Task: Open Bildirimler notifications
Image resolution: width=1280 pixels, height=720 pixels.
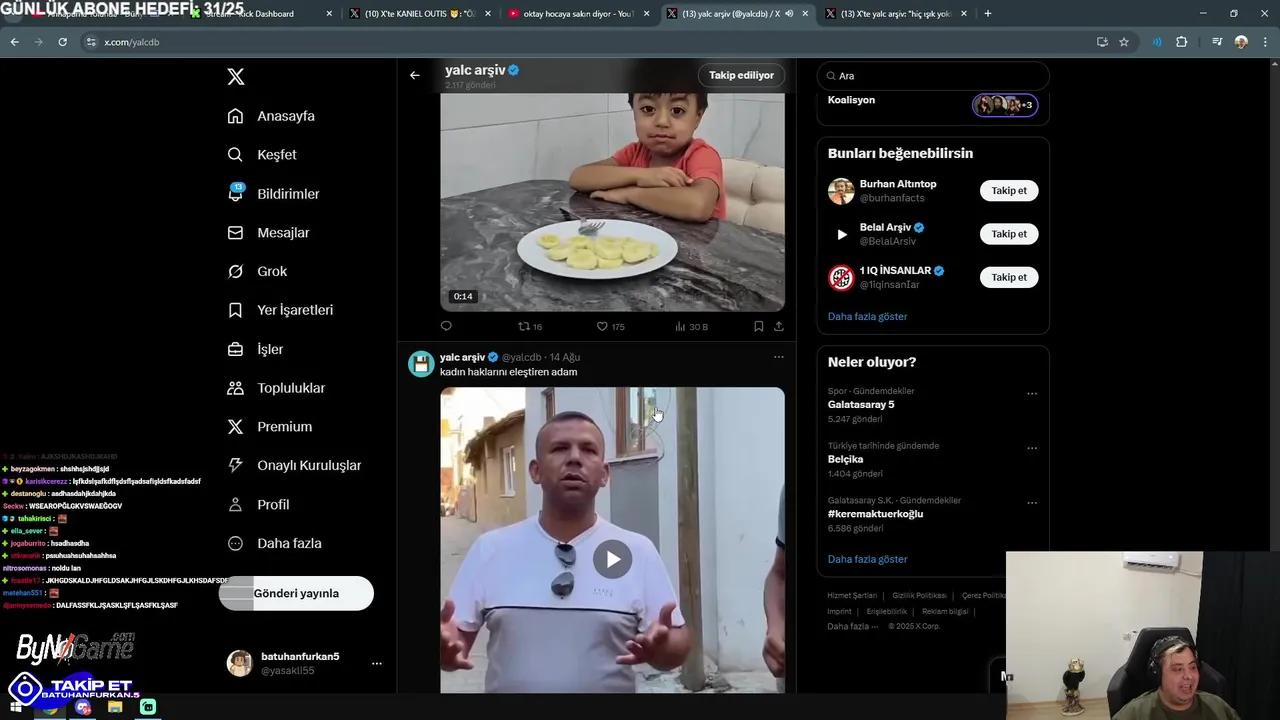Action: (x=273, y=194)
